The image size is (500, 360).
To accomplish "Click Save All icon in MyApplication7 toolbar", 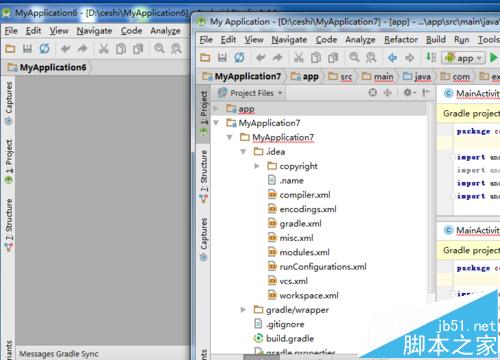I will 222,58.
